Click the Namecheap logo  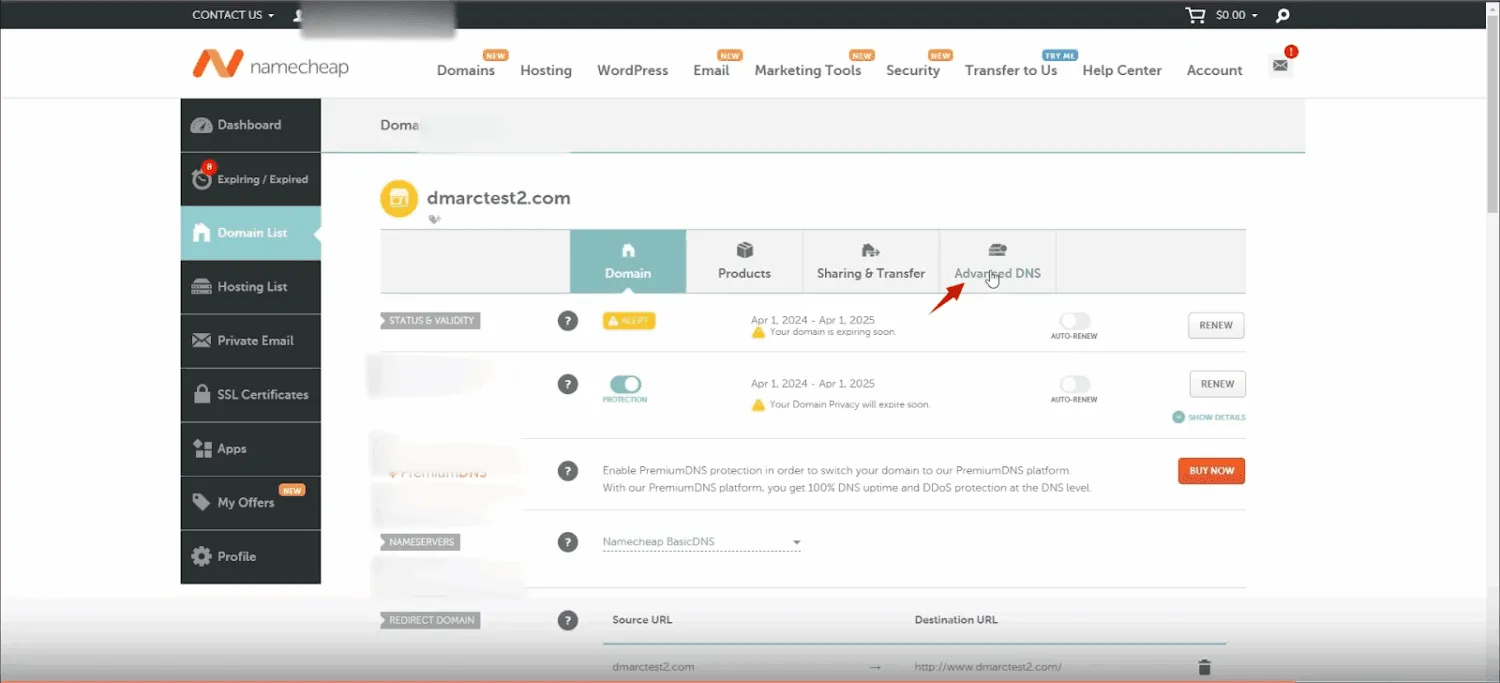pos(271,64)
